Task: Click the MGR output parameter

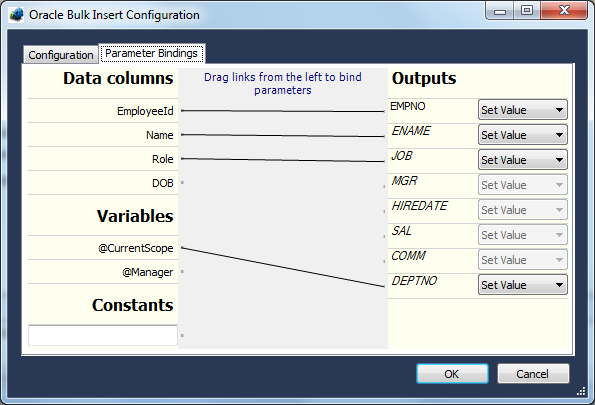Action: click(x=404, y=181)
